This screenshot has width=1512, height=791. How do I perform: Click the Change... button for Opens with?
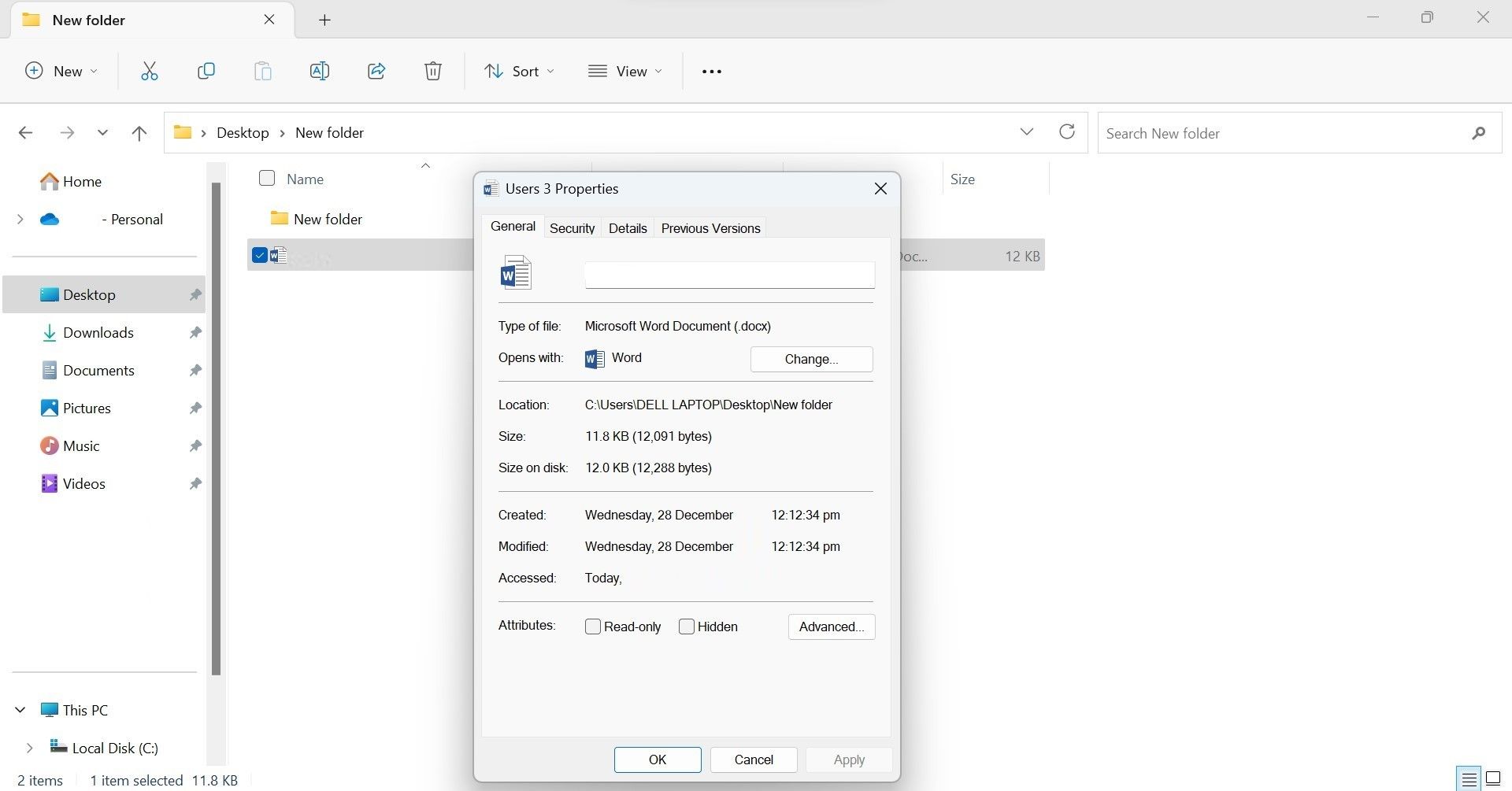(x=811, y=359)
